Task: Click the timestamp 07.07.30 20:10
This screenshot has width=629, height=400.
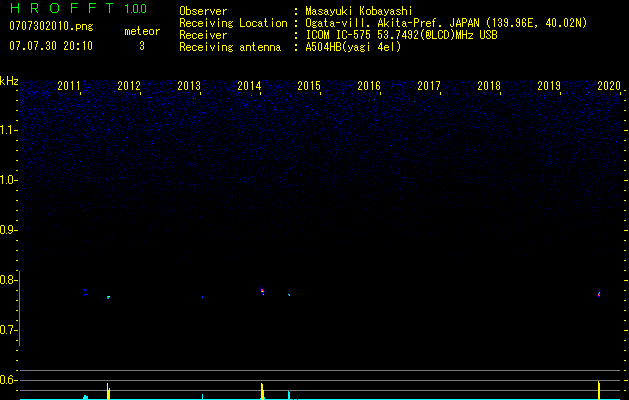Action: (x=51, y=46)
